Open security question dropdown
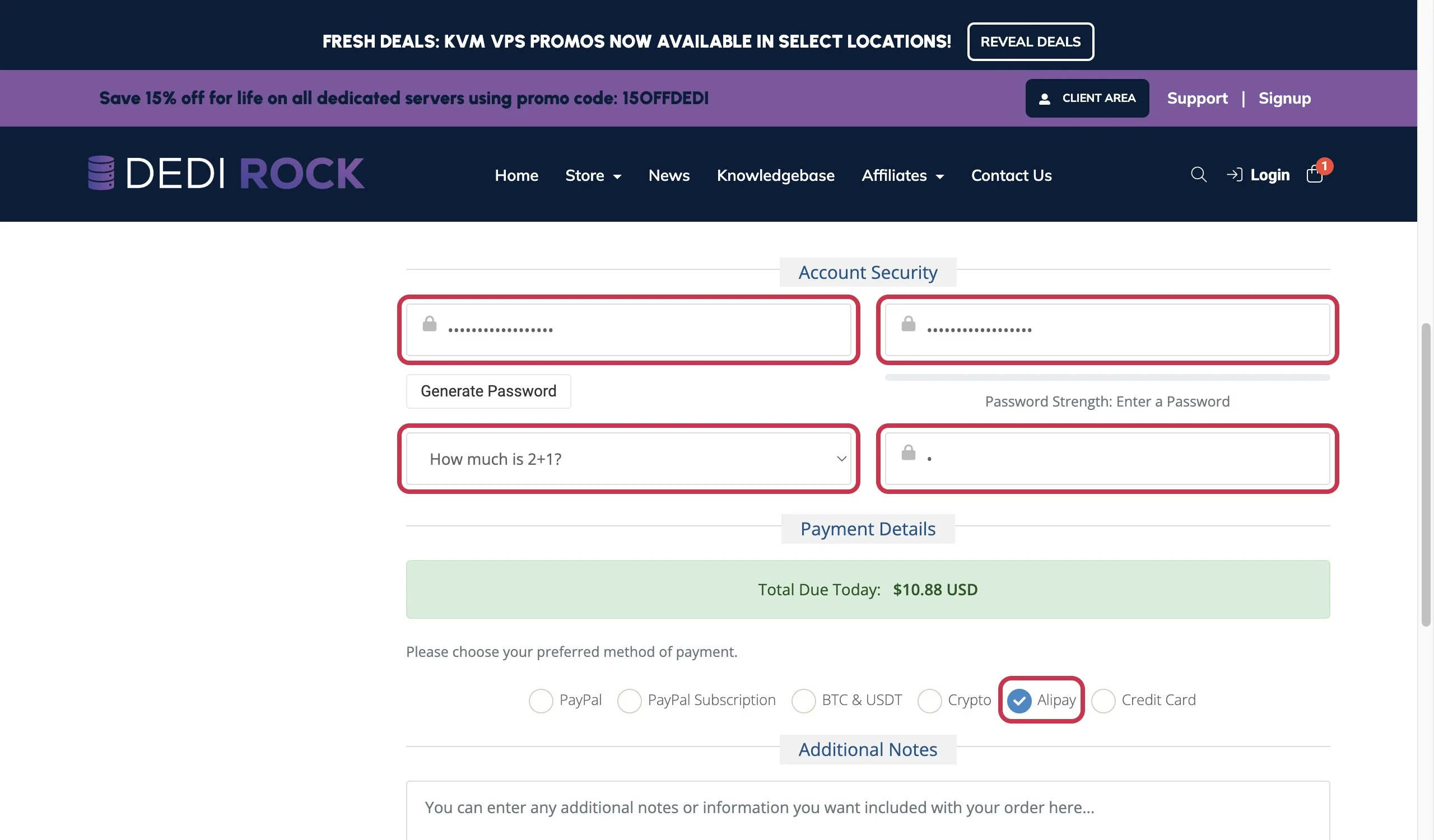Screen dimensions: 1434x840 [628, 459]
